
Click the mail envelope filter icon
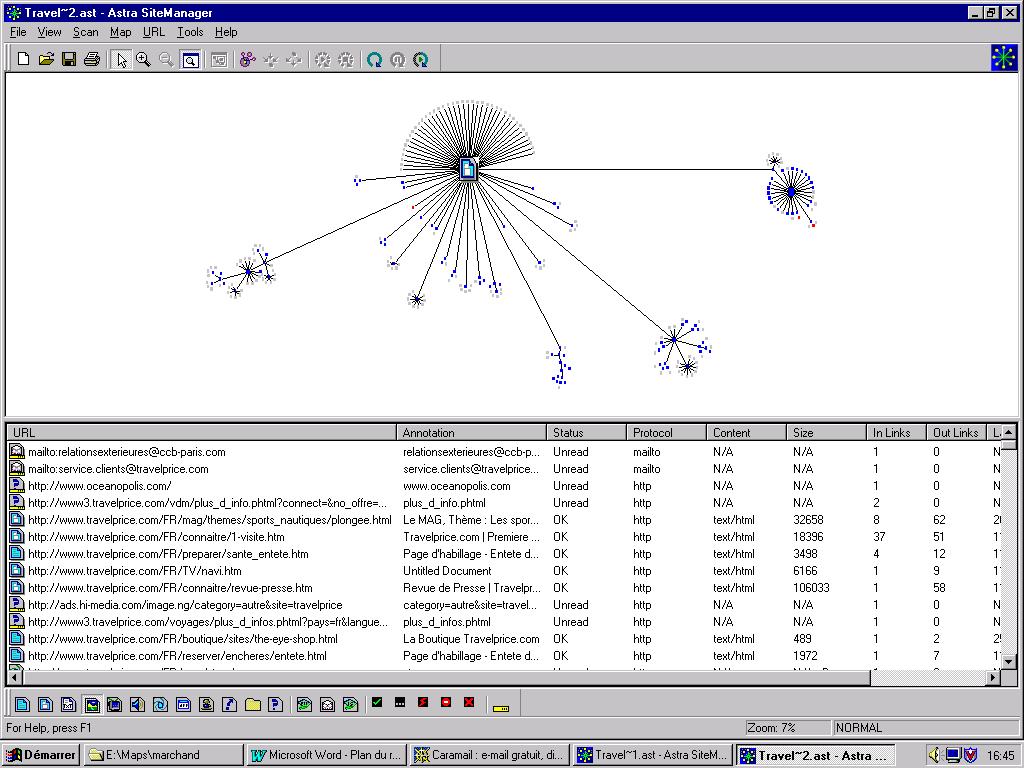coord(327,704)
